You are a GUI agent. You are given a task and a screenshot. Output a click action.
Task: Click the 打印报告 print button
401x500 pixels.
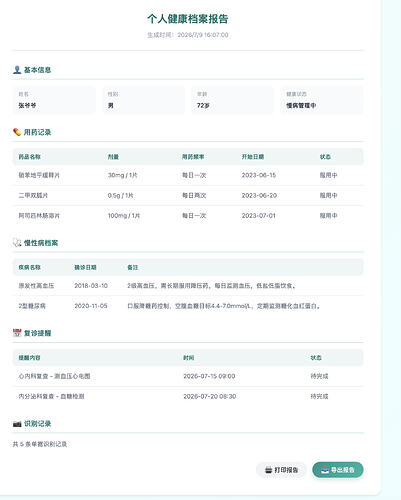pos(281,470)
